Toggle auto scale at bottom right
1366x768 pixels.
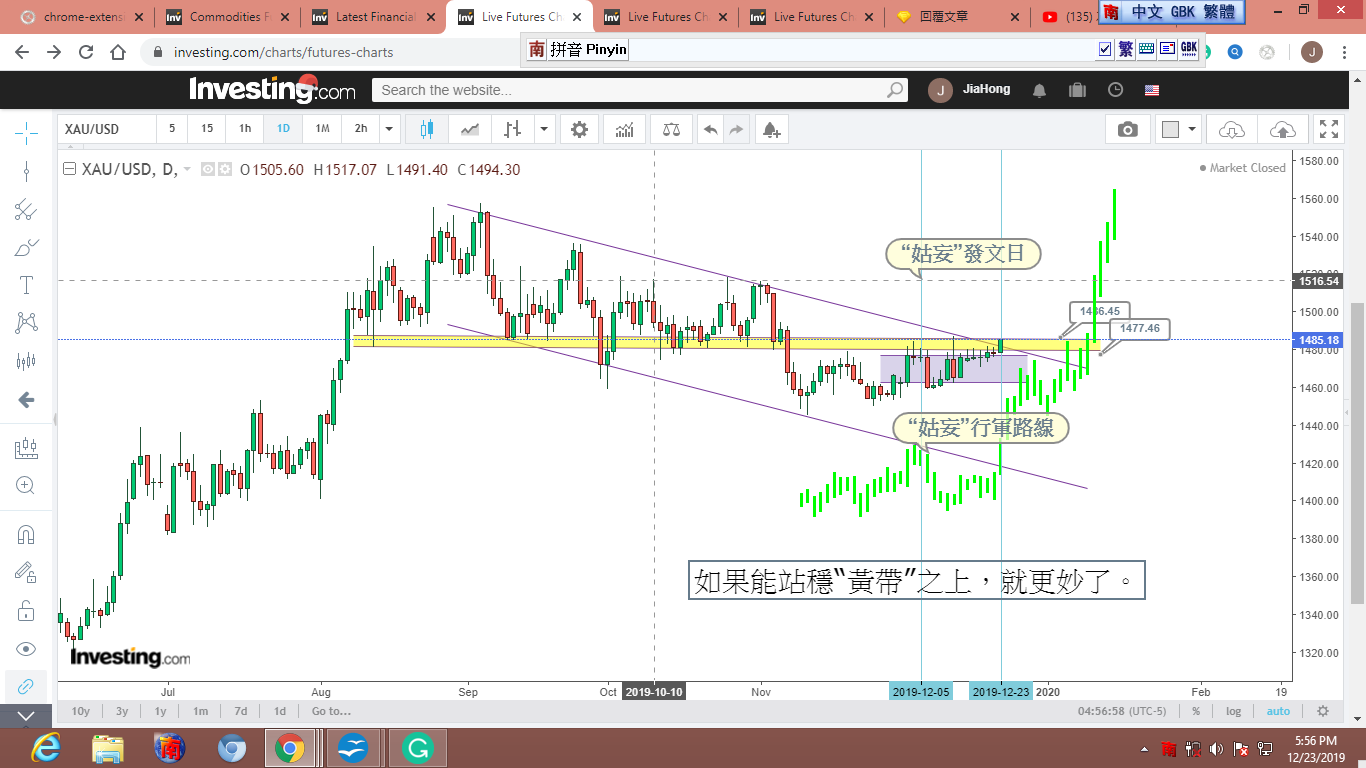1278,711
